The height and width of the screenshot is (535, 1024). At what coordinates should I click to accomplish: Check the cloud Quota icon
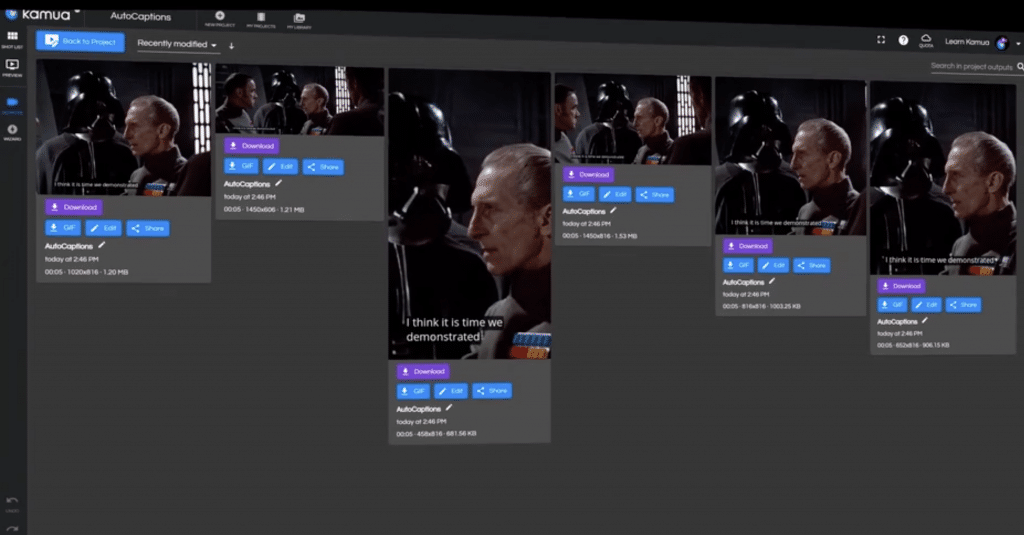(x=926, y=41)
